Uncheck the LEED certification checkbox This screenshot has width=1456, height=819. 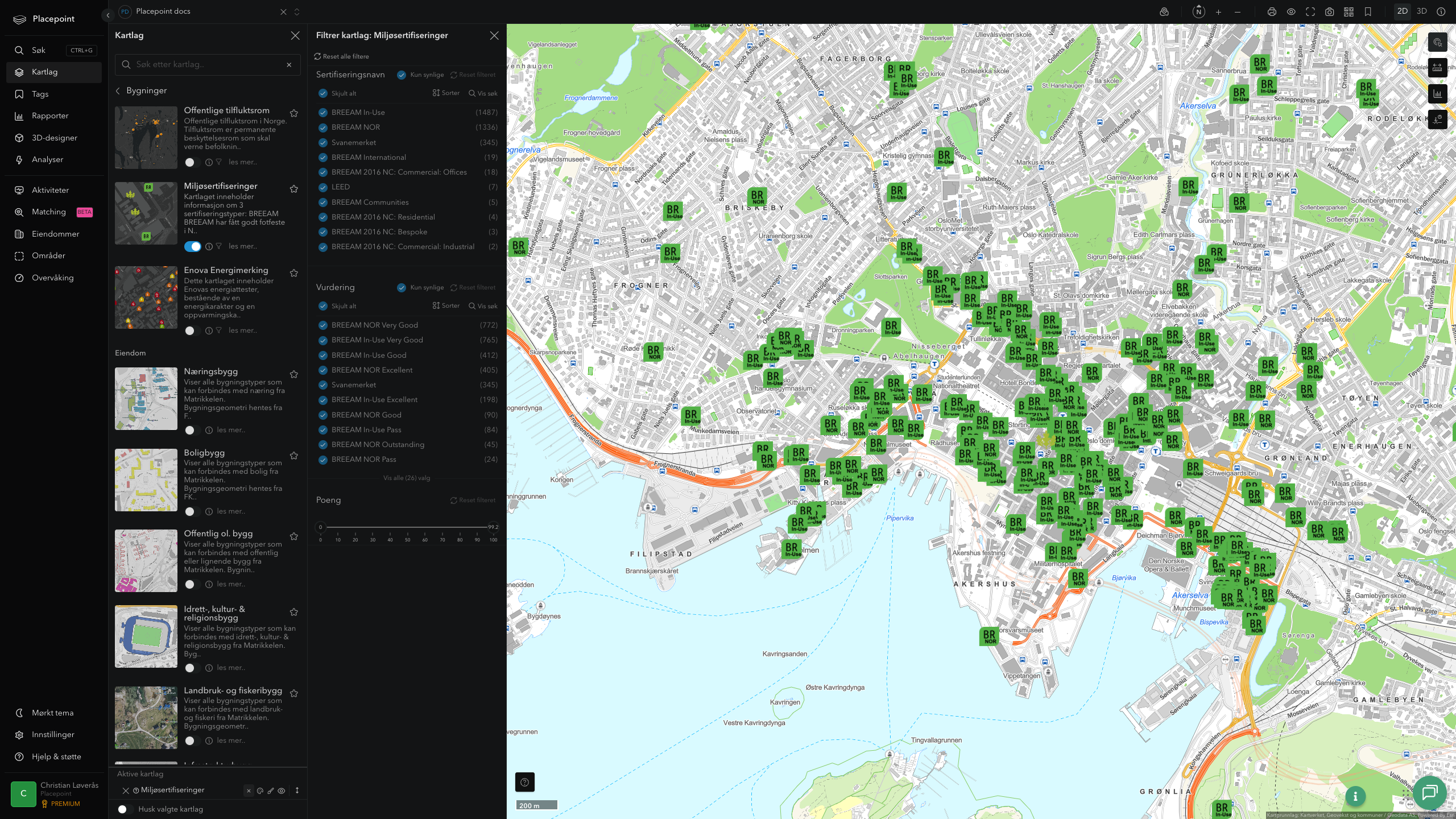point(323,187)
